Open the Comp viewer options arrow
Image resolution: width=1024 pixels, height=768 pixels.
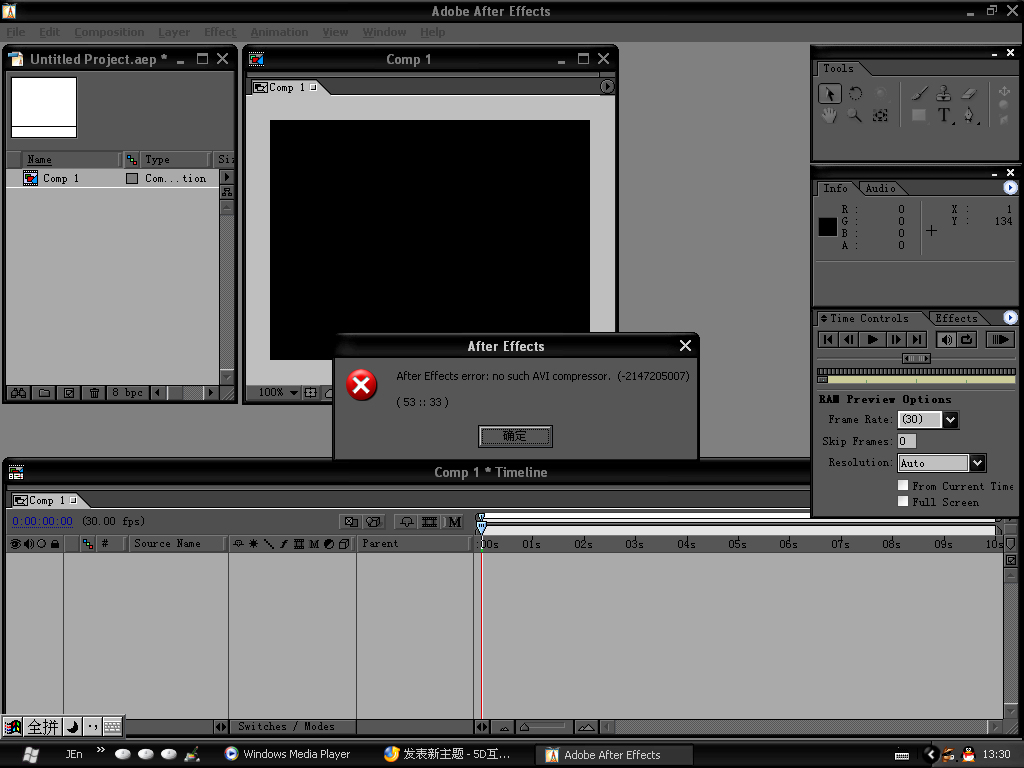(x=607, y=86)
